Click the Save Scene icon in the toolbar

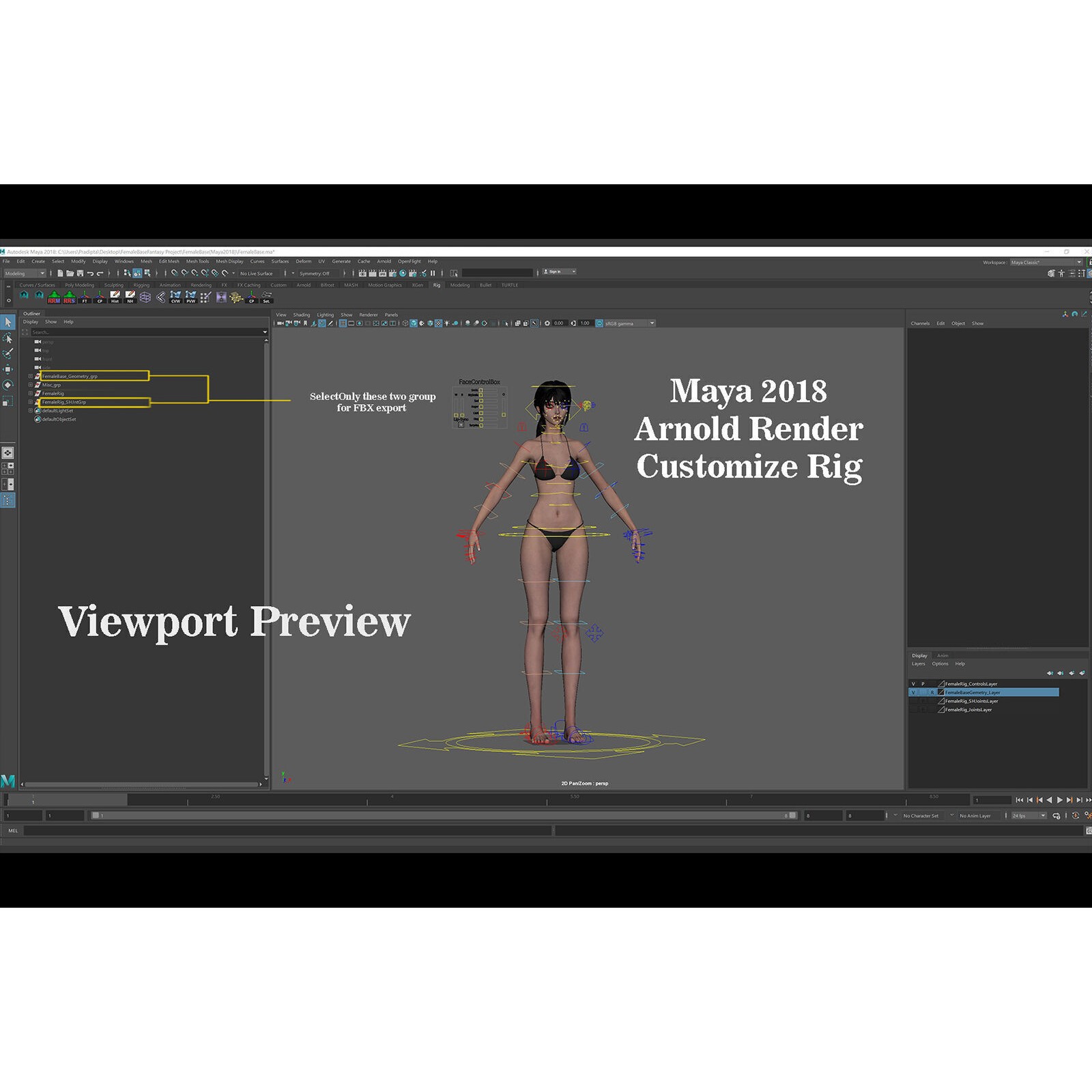coord(79,274)
